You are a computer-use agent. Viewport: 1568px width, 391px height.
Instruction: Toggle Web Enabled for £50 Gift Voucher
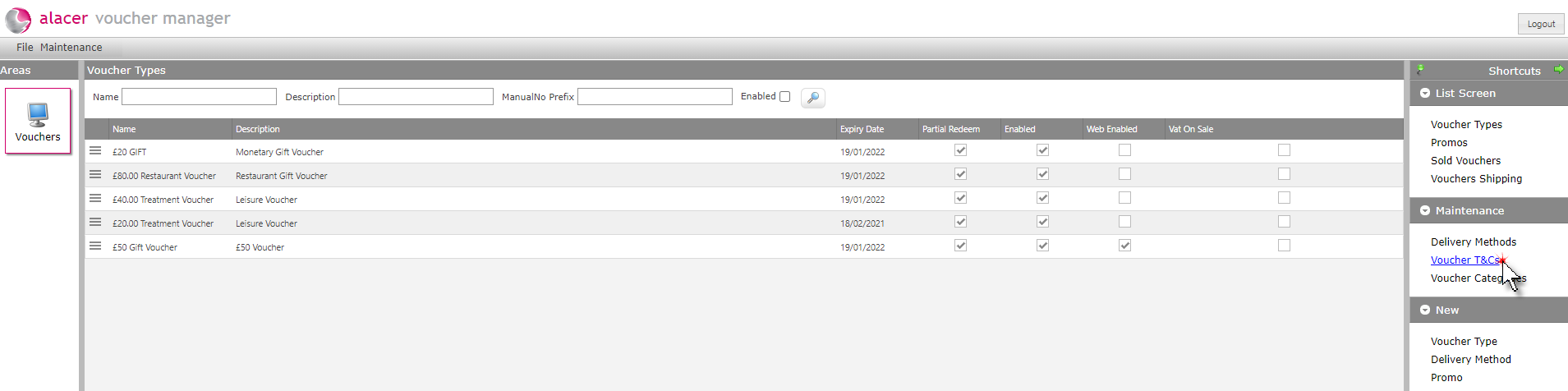click(x=1124, y=246)
